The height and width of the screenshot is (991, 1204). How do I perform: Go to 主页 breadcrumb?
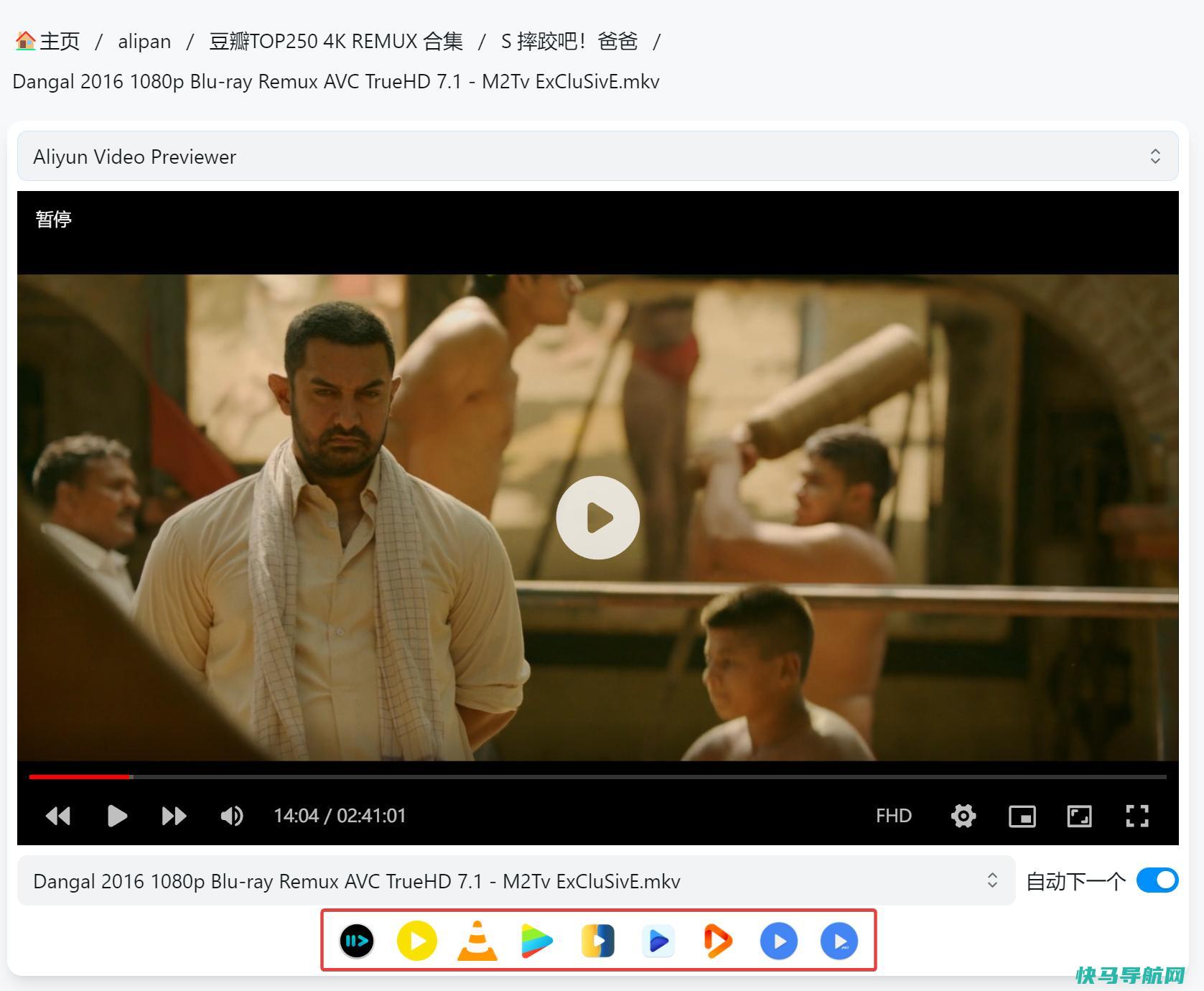coord(47,41)
